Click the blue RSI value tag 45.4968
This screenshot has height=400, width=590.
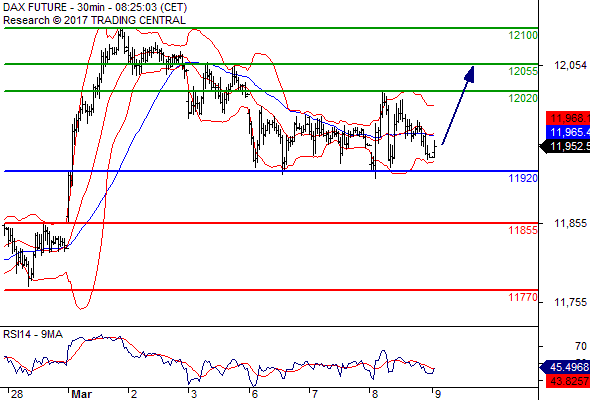[565, 367]
